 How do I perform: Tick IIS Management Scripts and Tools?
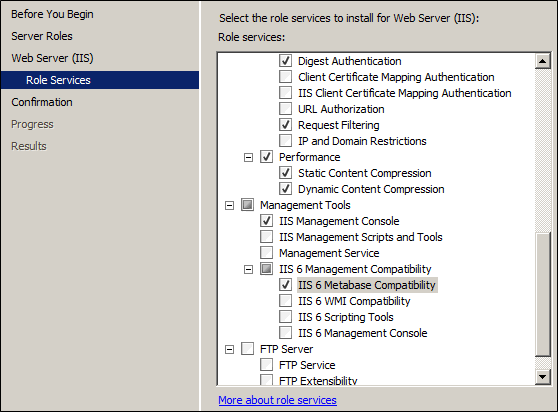[x=267, y=237]
